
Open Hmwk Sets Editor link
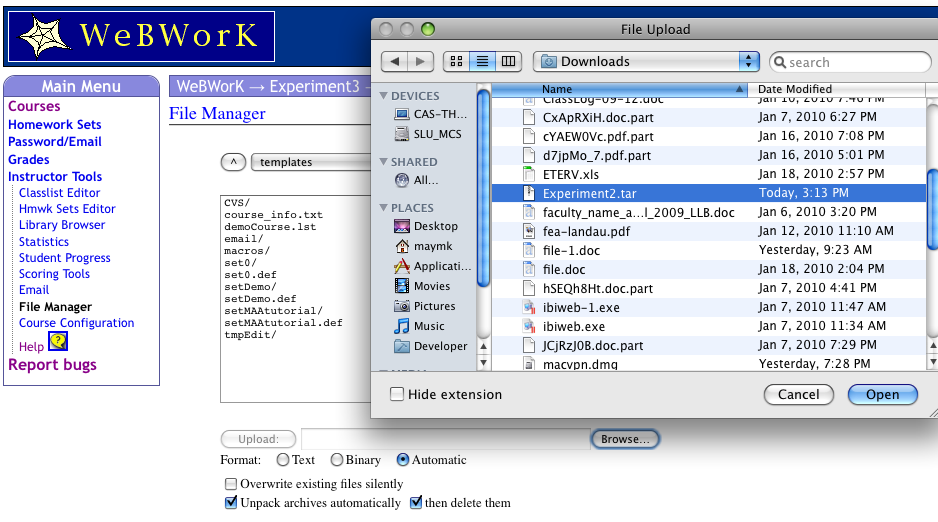67,209
